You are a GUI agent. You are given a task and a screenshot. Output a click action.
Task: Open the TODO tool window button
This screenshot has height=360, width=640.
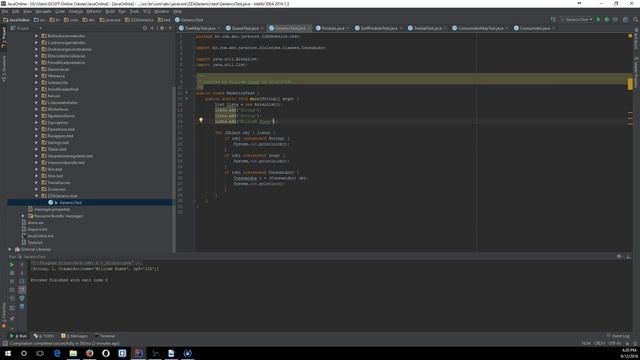pyautogui.click(x=44, y=336)
